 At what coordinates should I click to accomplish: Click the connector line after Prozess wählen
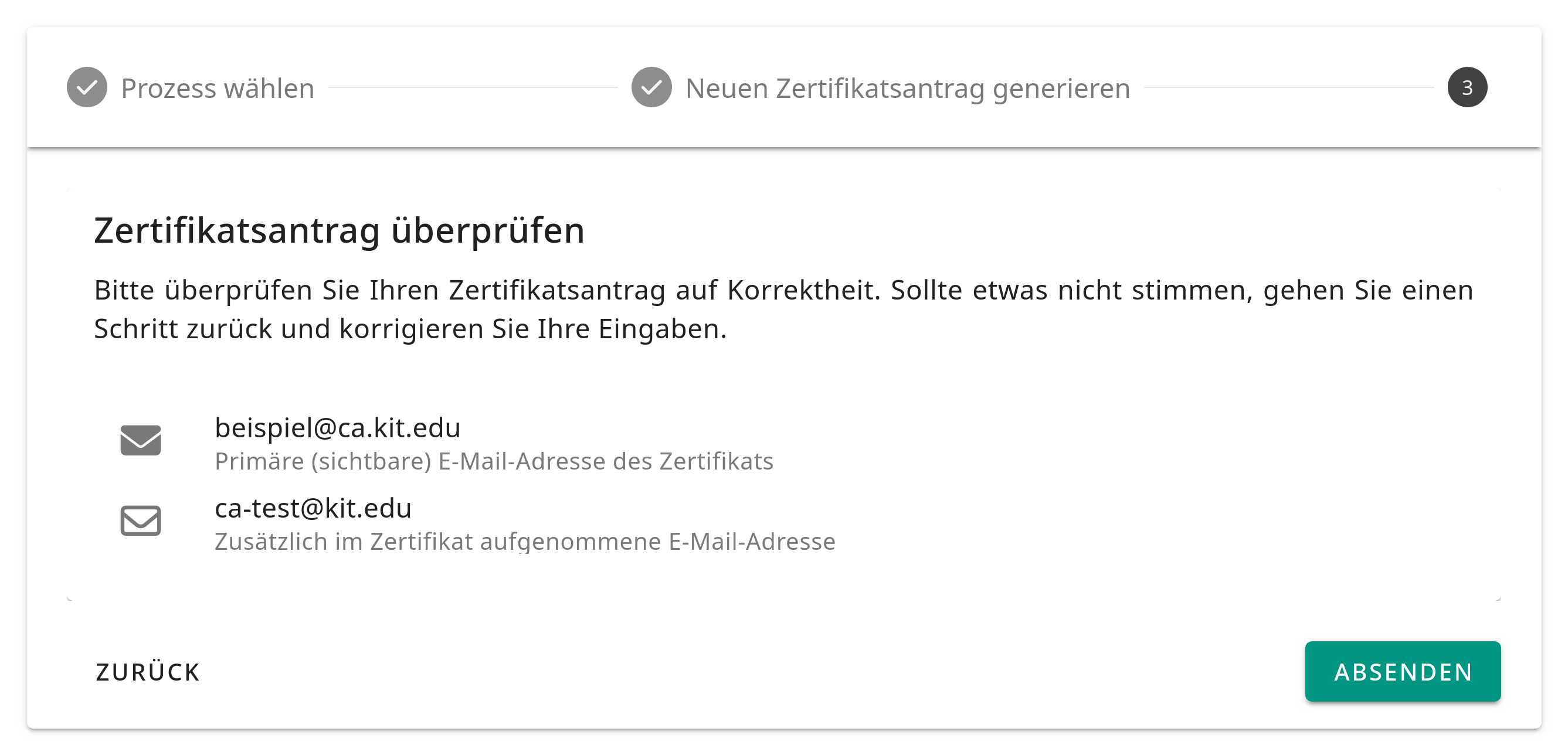tap(473, 87)
